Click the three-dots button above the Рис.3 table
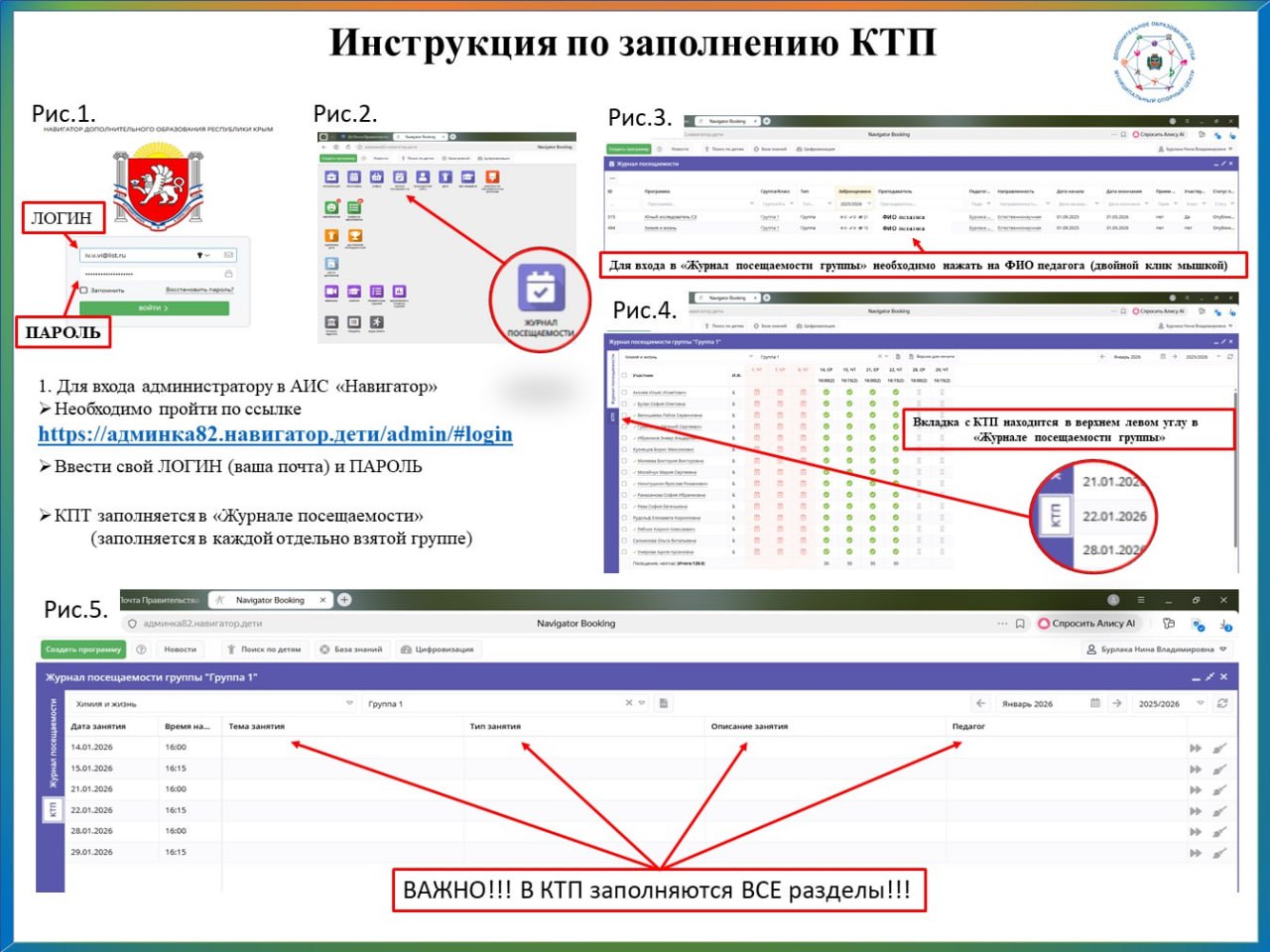The height and width of the screenshot is (952, 1270). (x=612, y=178)
